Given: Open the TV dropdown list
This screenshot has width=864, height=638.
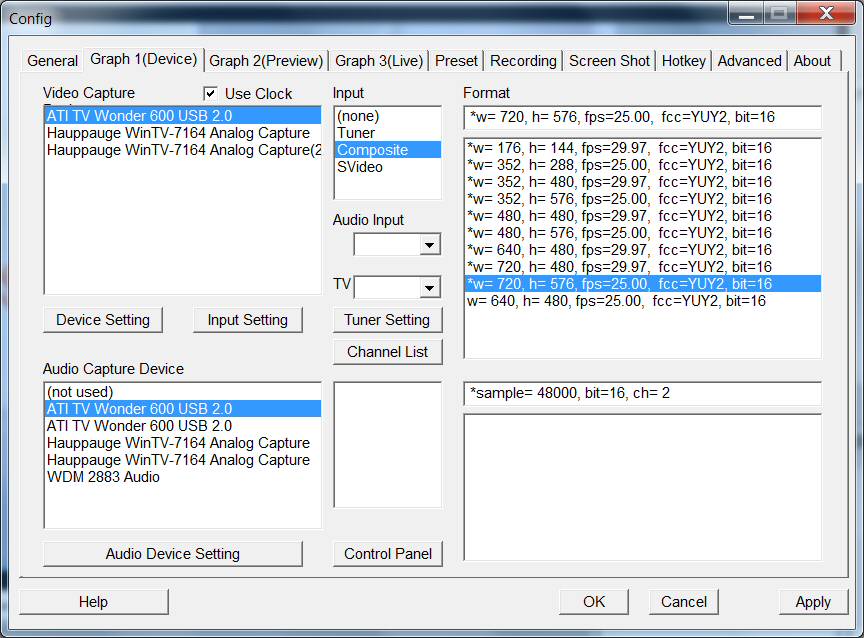Looking at the screenshot, I should pyautogui.click(x=429, y=288).
